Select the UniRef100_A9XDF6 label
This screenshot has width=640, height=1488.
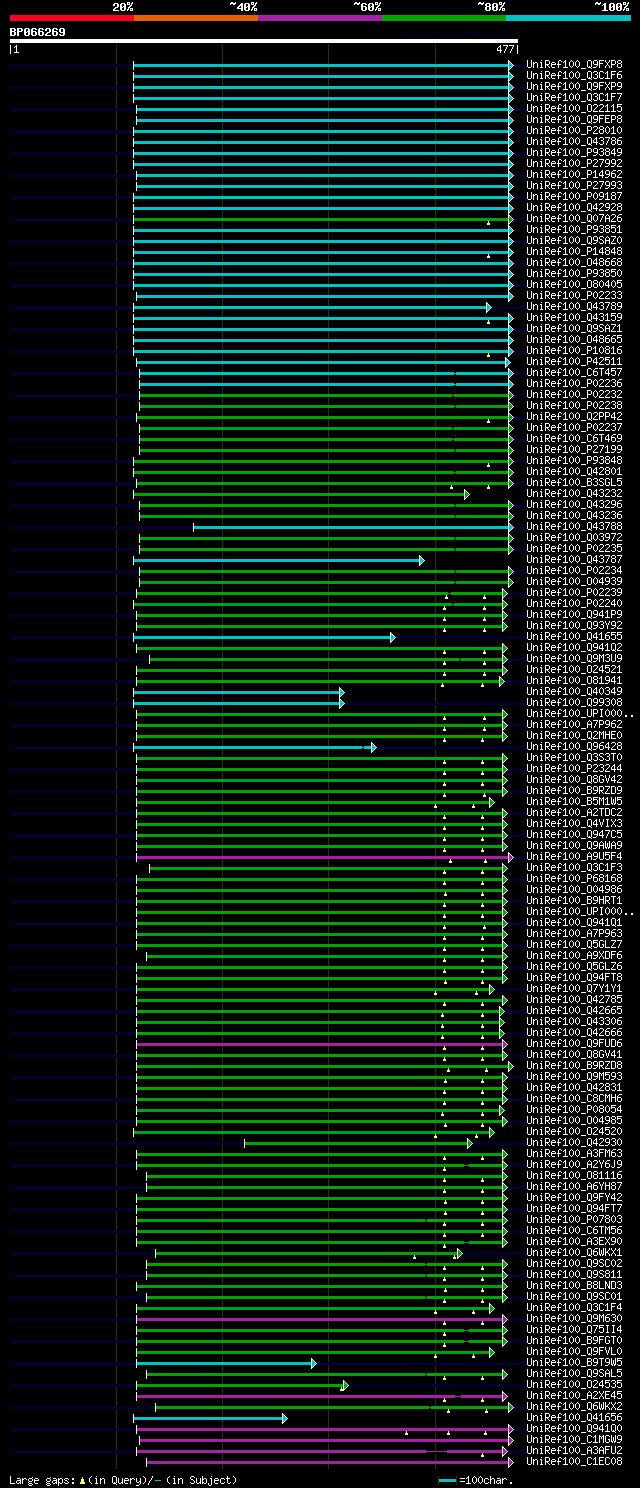point(574,956)
